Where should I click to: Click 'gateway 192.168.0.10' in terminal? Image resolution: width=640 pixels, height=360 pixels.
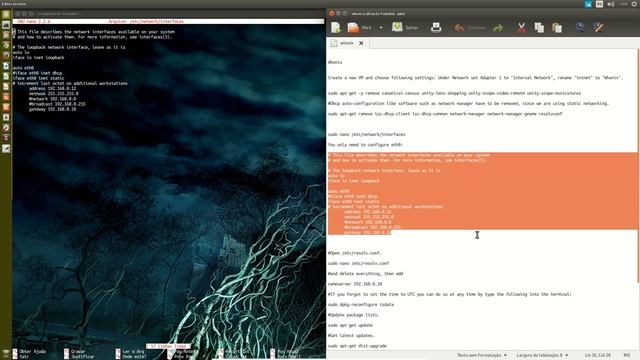[53, 109]
